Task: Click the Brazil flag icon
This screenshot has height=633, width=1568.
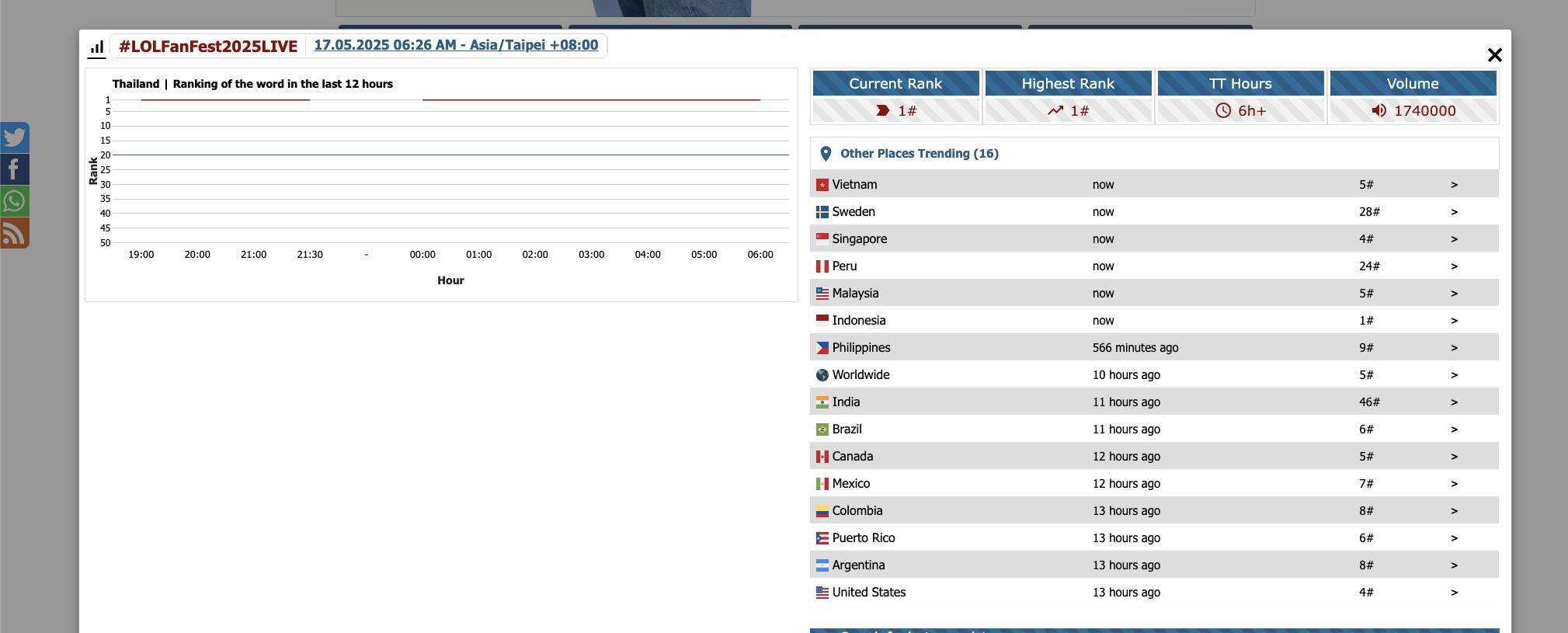Action: coord(822,430)
